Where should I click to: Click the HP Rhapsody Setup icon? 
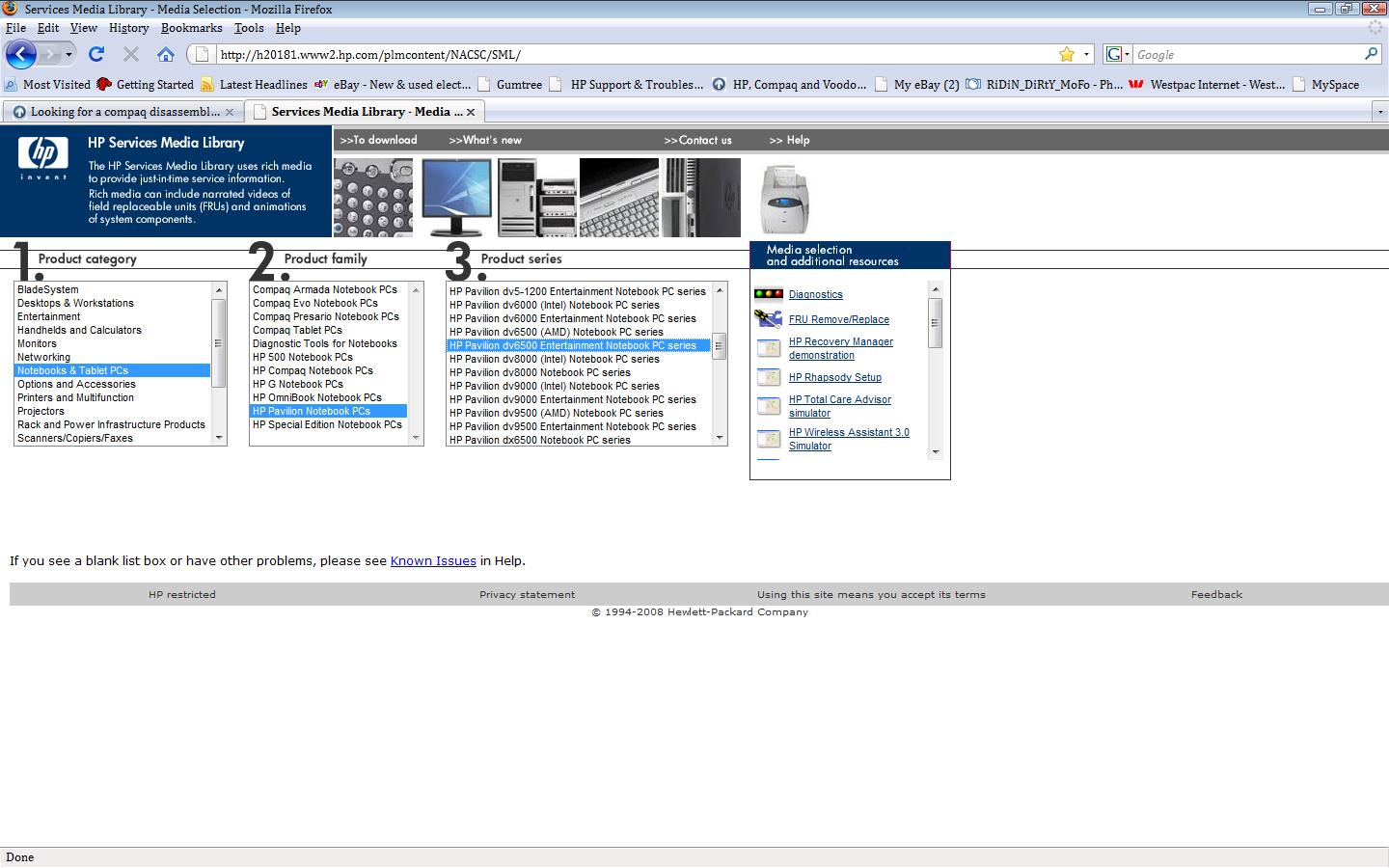[x=769, y=377]
